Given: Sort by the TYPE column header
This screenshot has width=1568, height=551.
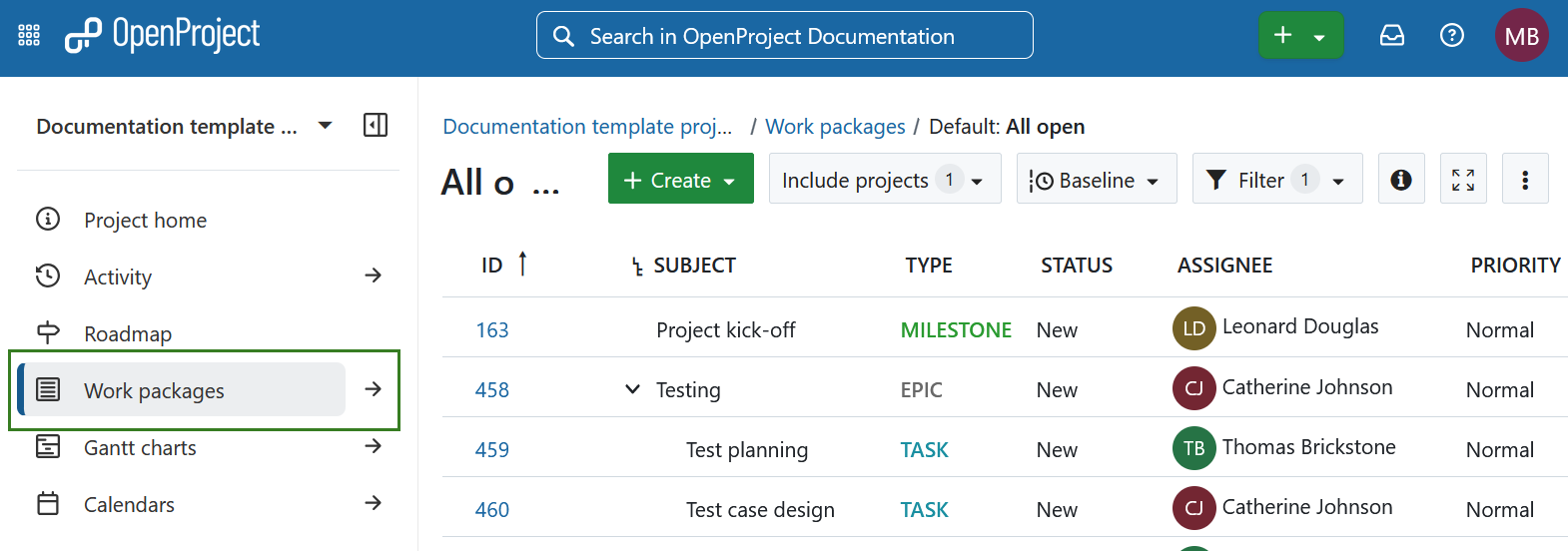Looking at the screenshot, I should coord(929,265).
